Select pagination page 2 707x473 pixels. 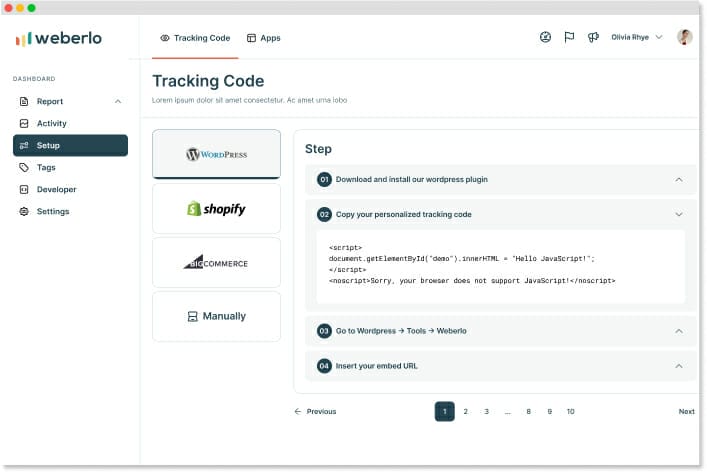(465, 412)
